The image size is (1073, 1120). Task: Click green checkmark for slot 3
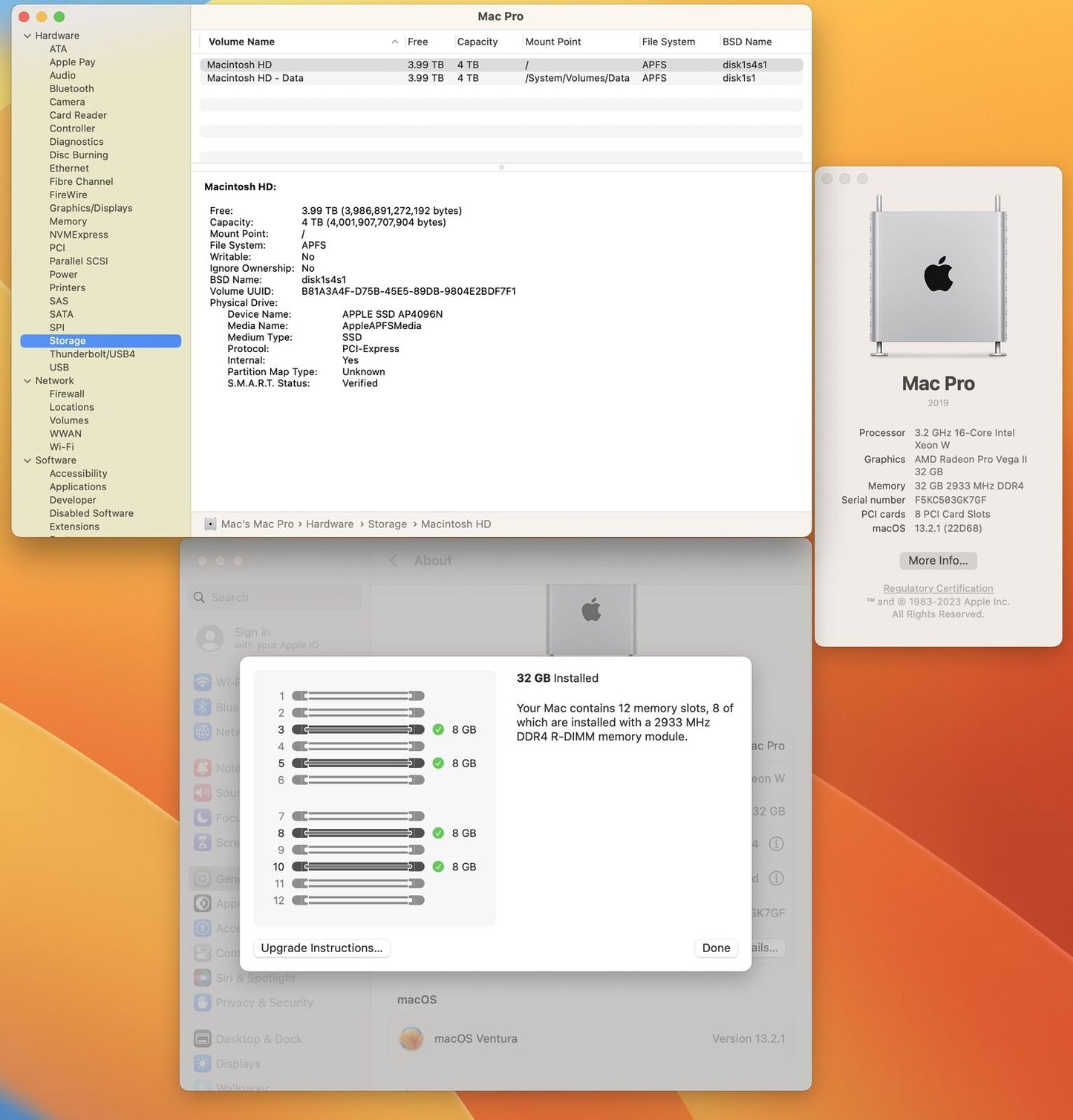[438, 730]
